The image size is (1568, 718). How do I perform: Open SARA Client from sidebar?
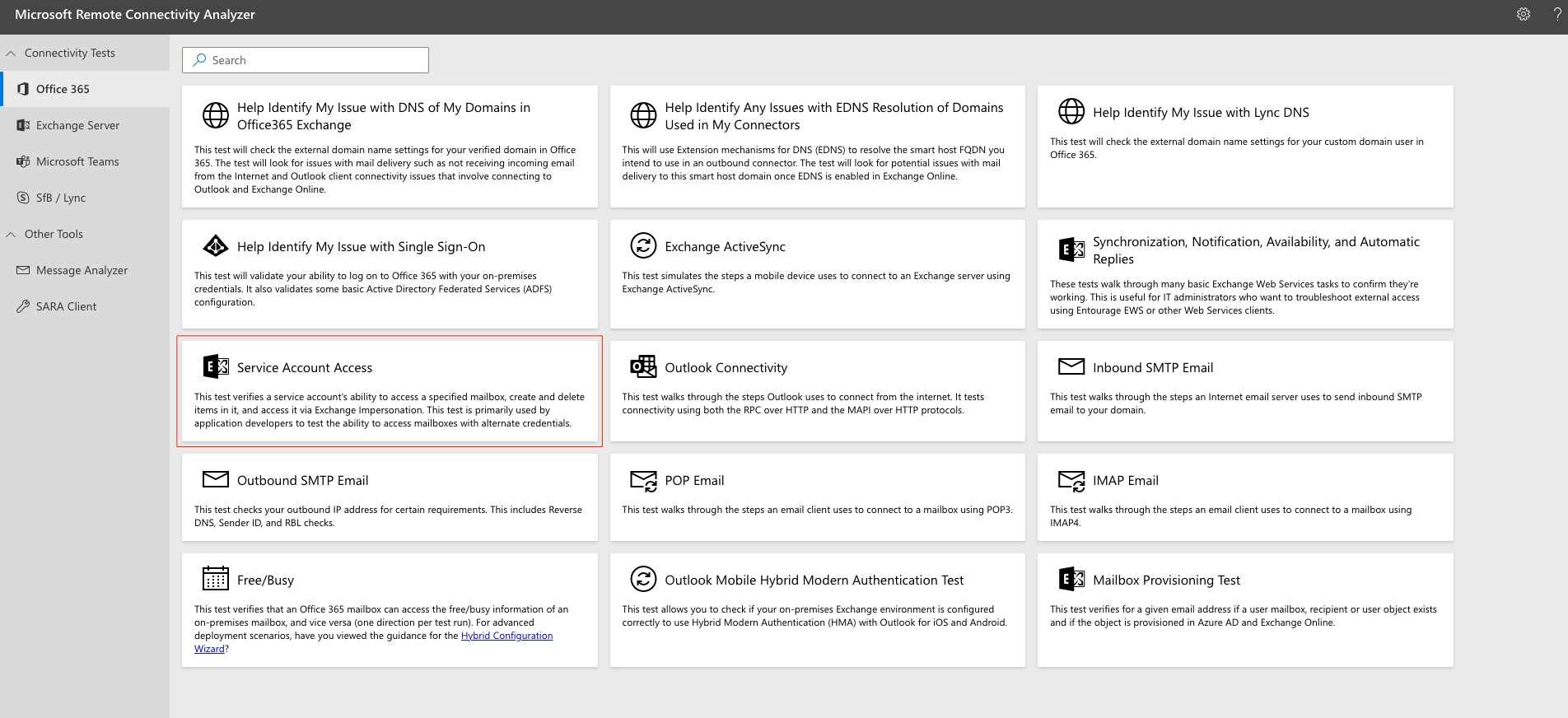66,306
